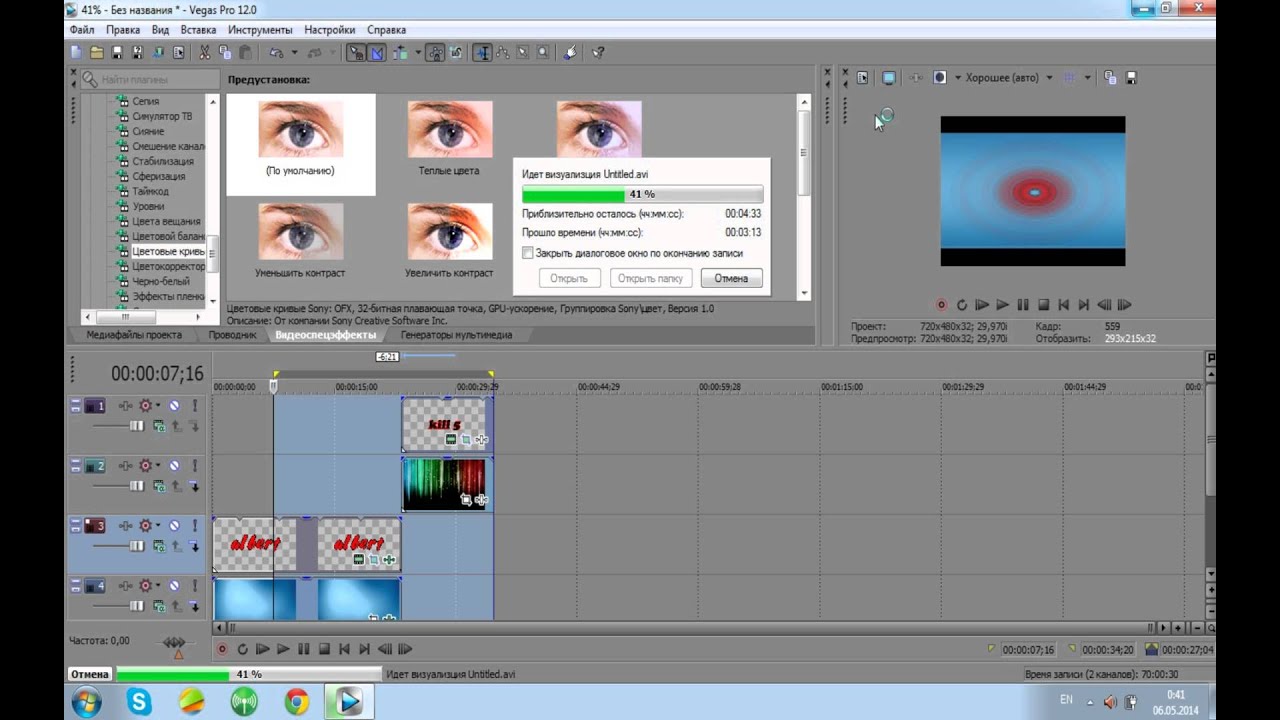This screenshot has width=1280, height=720.
Task: Adjust track 1 level slider
Action: pos(137,426)
